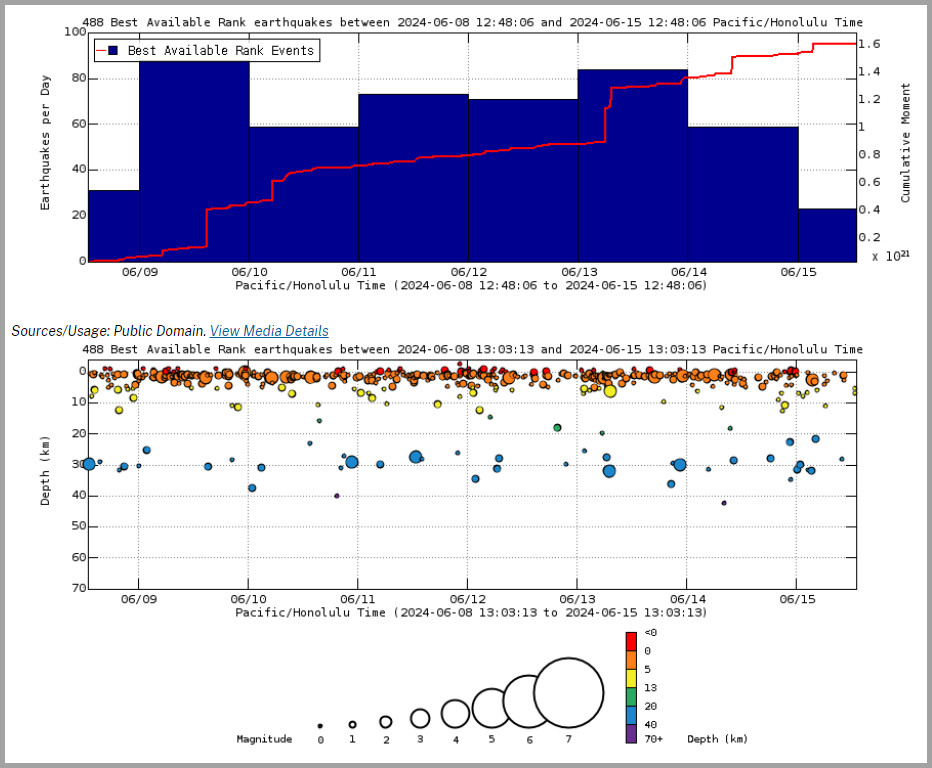Viewport: 932px width, 768px height.
Task: Click the 06/12 tick label on the depth chart
Action: point(467,599)
